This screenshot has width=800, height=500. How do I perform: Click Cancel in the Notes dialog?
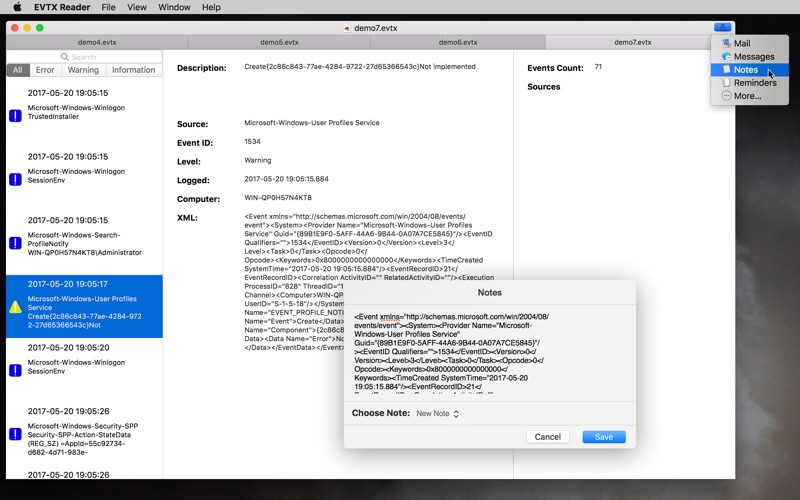pos(547,437)
